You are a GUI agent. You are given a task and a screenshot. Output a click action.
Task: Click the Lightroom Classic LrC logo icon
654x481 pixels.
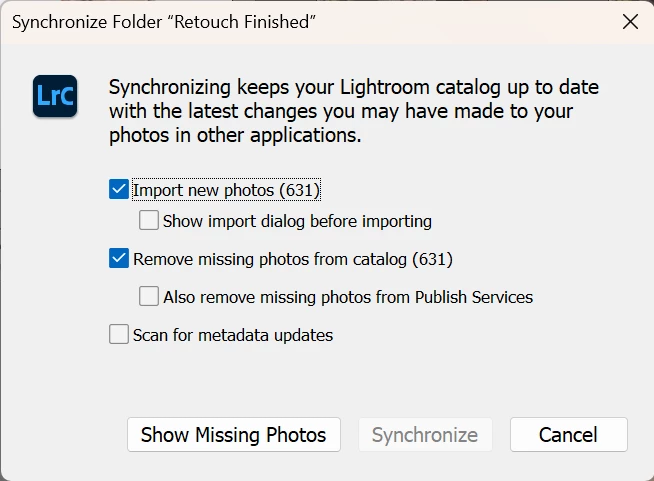(x=55, y=96)
